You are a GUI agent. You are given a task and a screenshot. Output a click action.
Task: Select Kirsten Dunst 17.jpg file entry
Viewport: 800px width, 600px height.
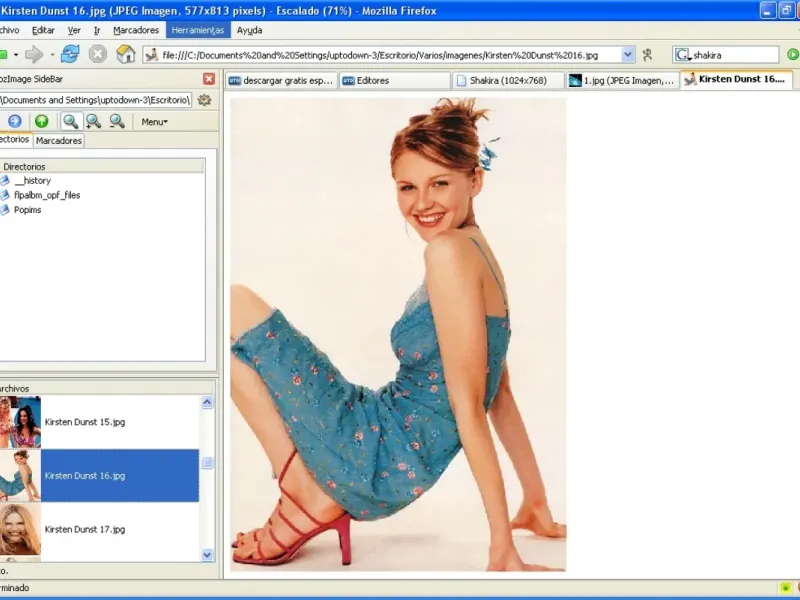coord(99,529)
